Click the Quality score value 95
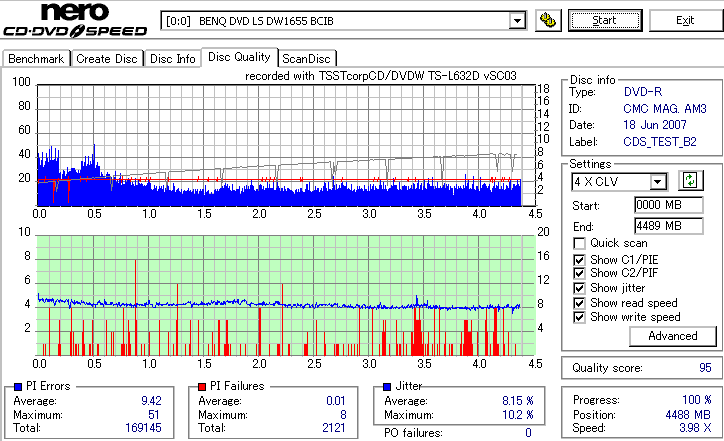724x441 pixels. (705, 368)
